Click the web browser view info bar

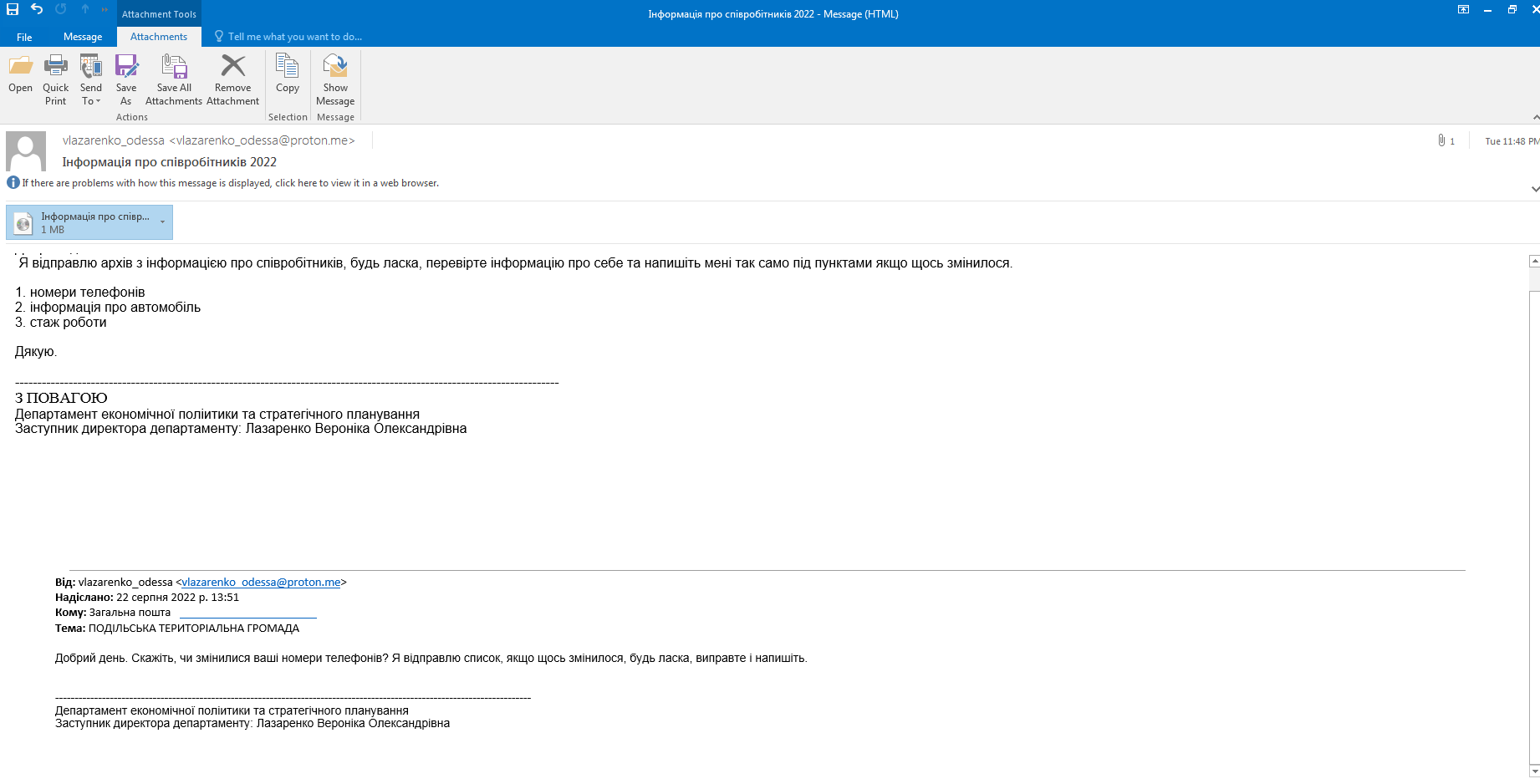point(223,183)
